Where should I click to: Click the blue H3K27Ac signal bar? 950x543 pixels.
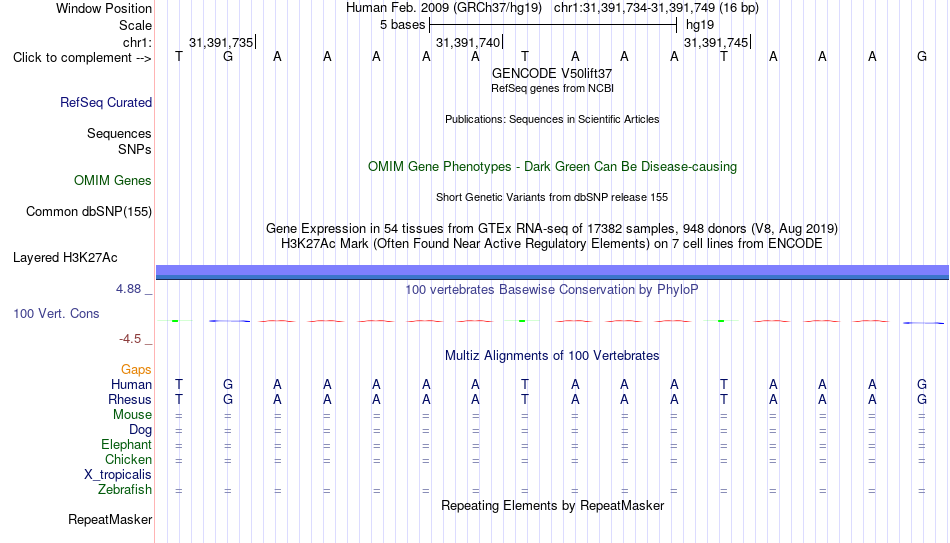(x=552, y=272)
